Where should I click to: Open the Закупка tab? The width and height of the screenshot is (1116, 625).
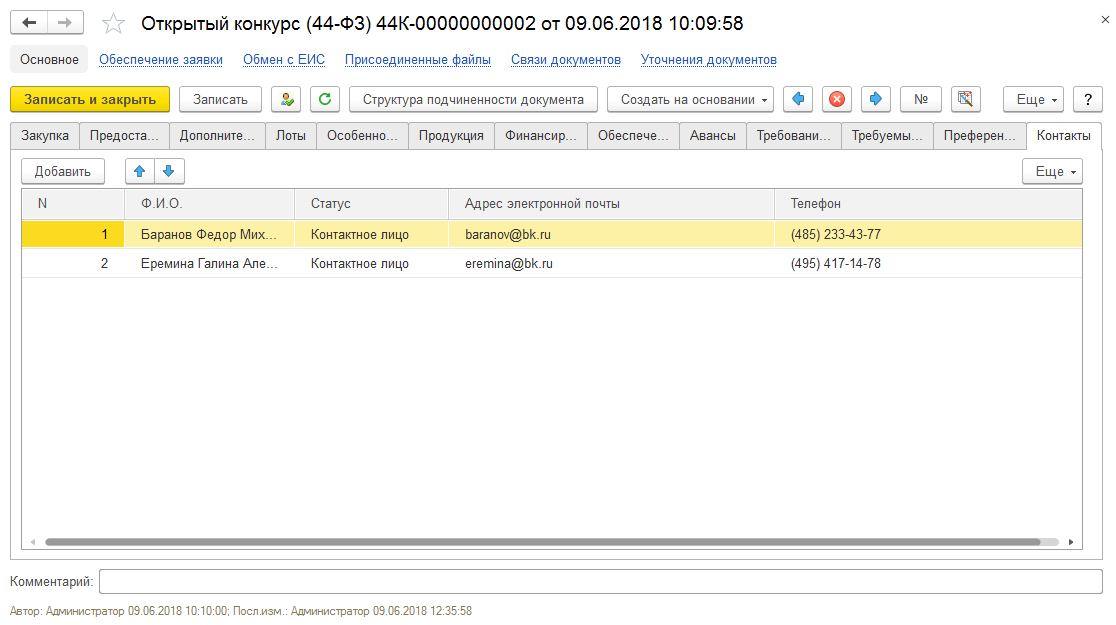45,136
